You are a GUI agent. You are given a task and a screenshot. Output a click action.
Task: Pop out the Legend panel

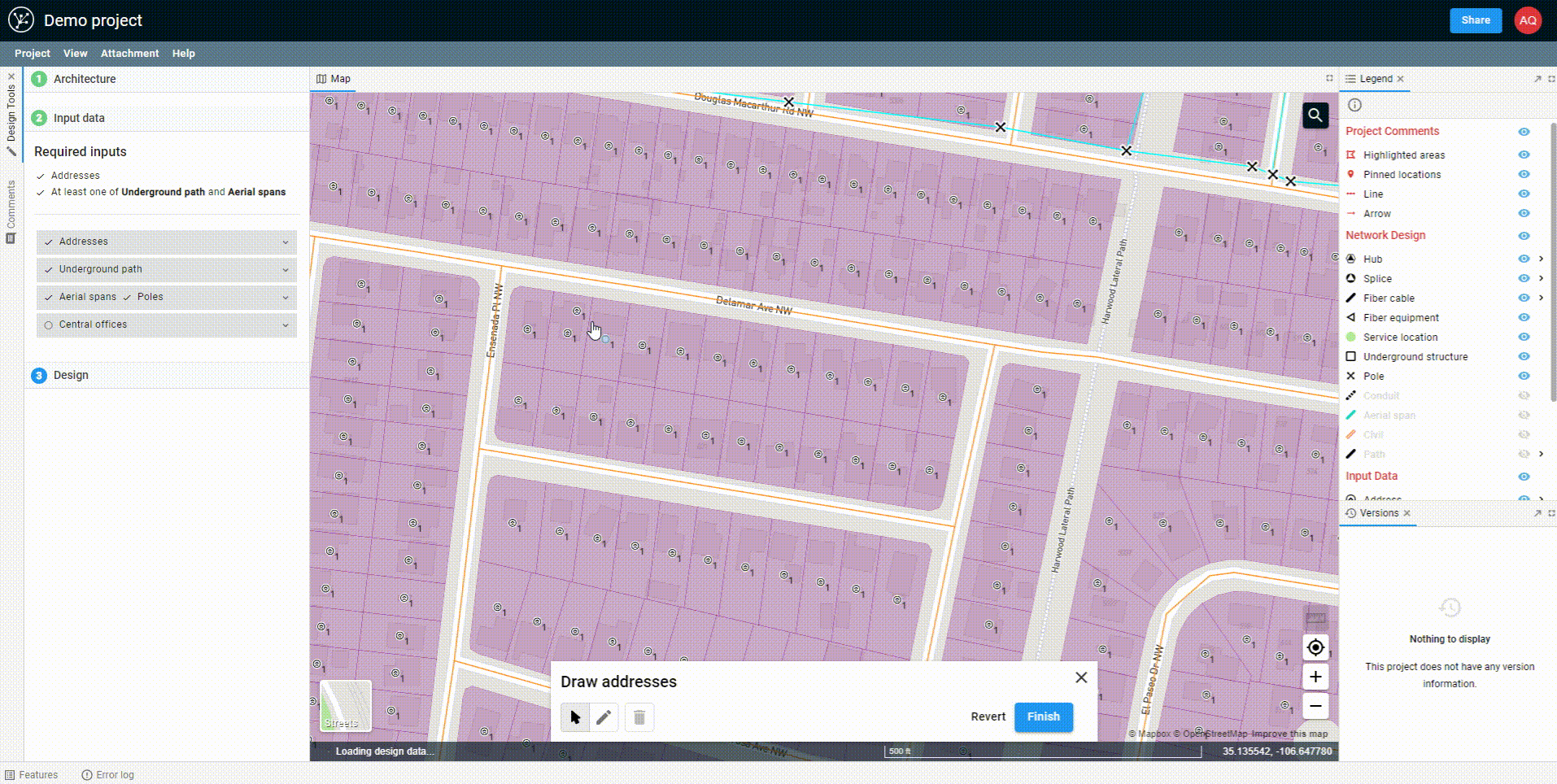[1537, 79]
